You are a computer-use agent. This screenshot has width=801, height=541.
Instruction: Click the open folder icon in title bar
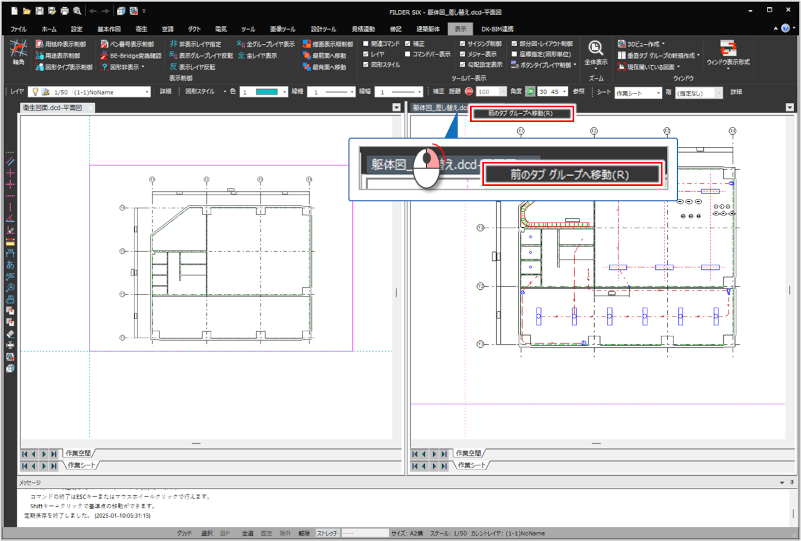(x=25, y=10)
